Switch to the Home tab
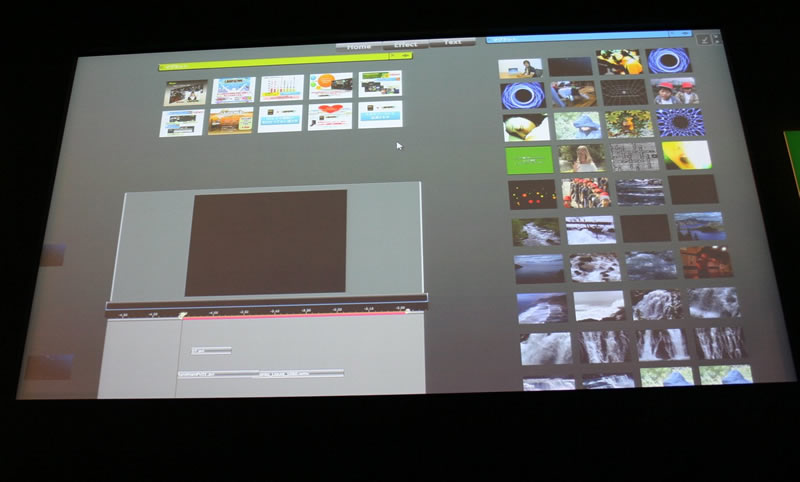800x482 pixels. click(359, 46)
